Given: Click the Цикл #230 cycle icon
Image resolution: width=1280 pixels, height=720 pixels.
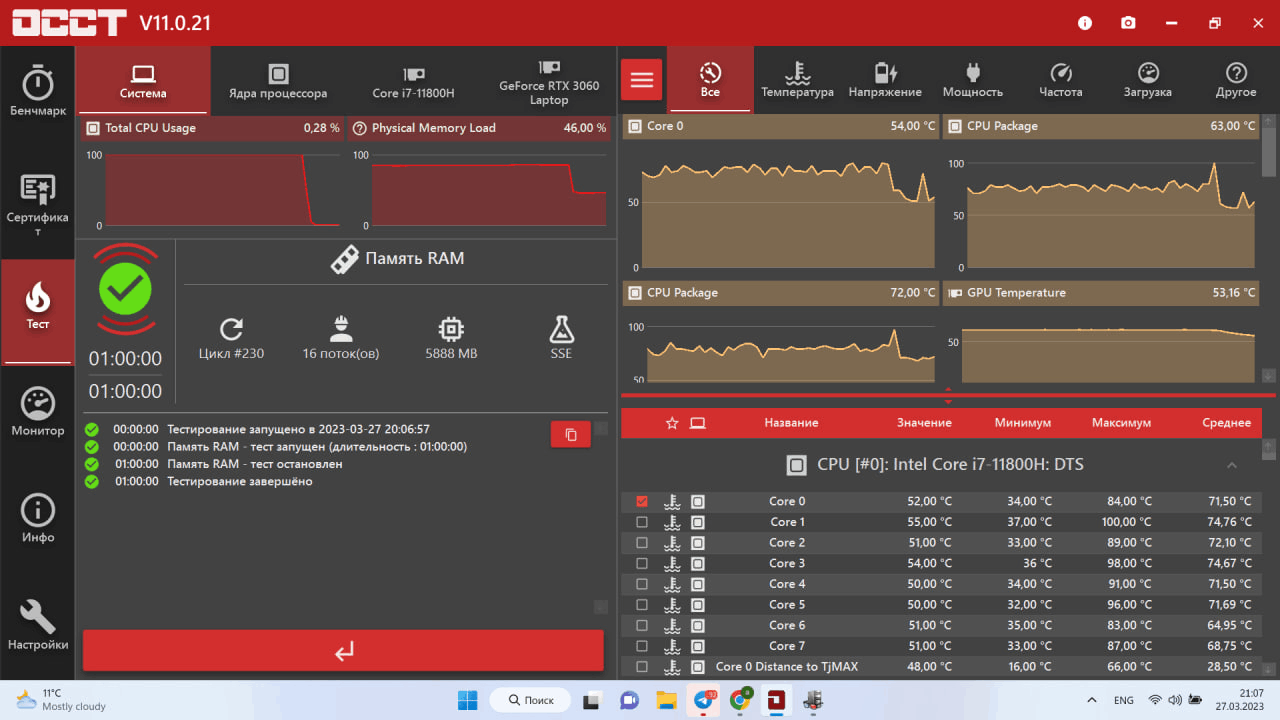Looking at the screenshot, I should (232, 329).
